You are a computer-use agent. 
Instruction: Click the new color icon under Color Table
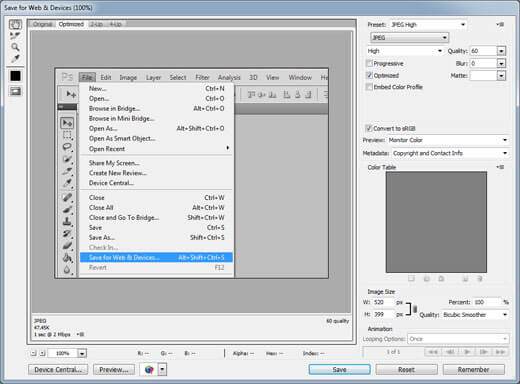point(465,279)
